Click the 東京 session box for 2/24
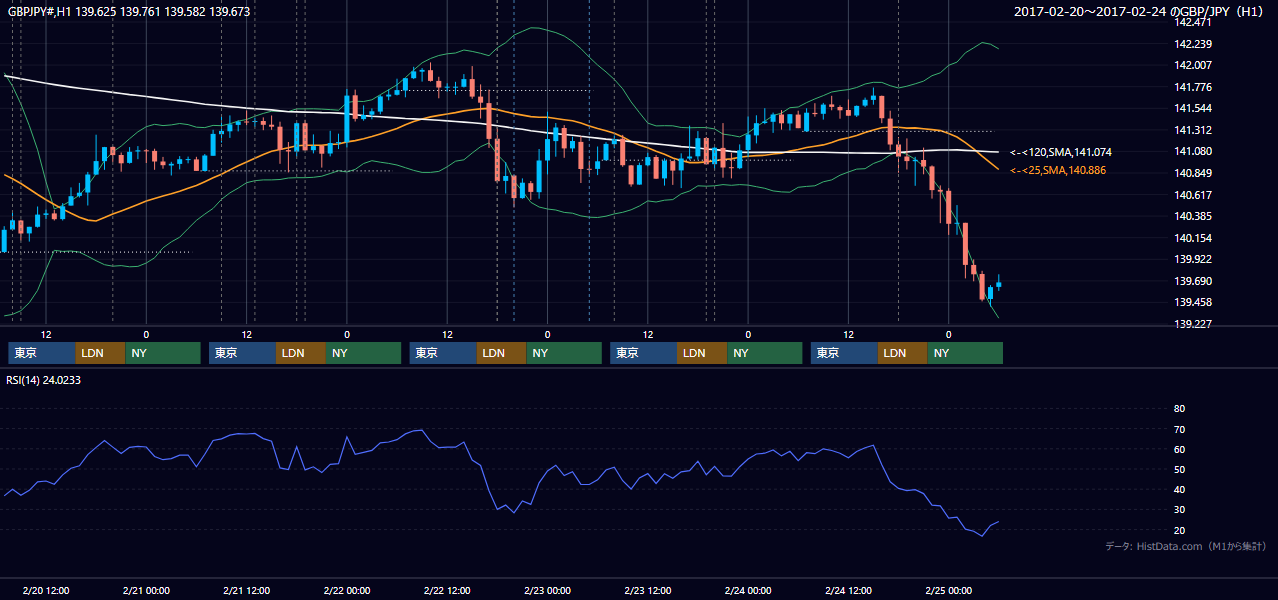1278x600 pixels. click(844, 353)
